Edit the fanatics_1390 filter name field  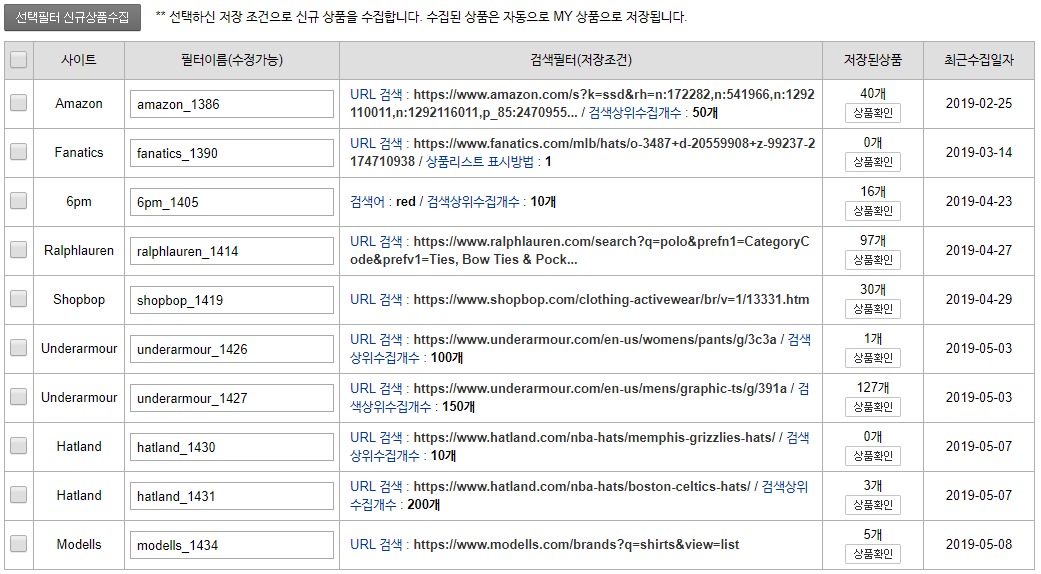click(x=232, y=153)
